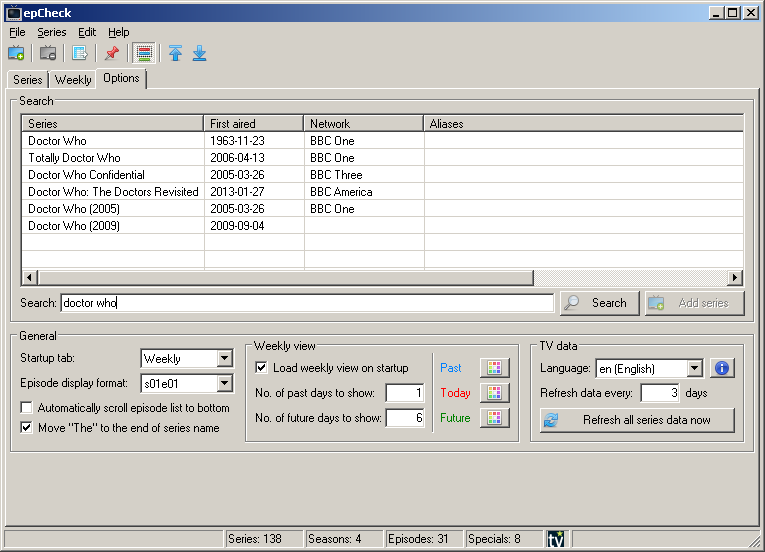765x552 pixels.
Task: Toggle Automatically scroll episode list to bottom
Action: [x=26, y=408]
